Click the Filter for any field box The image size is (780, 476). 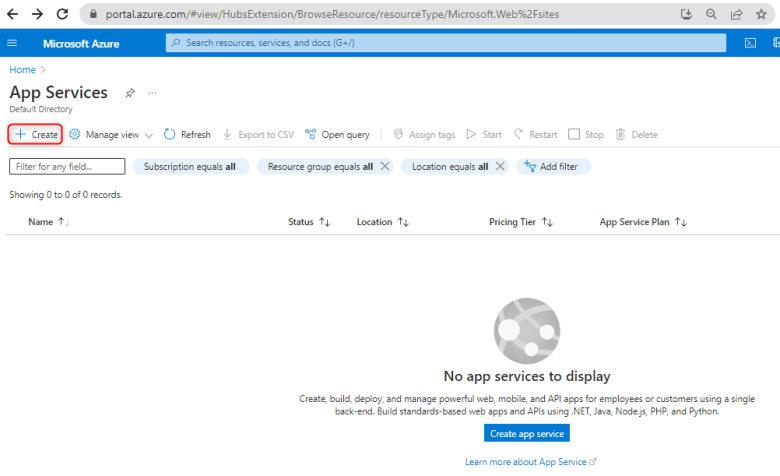coord(67,167)
